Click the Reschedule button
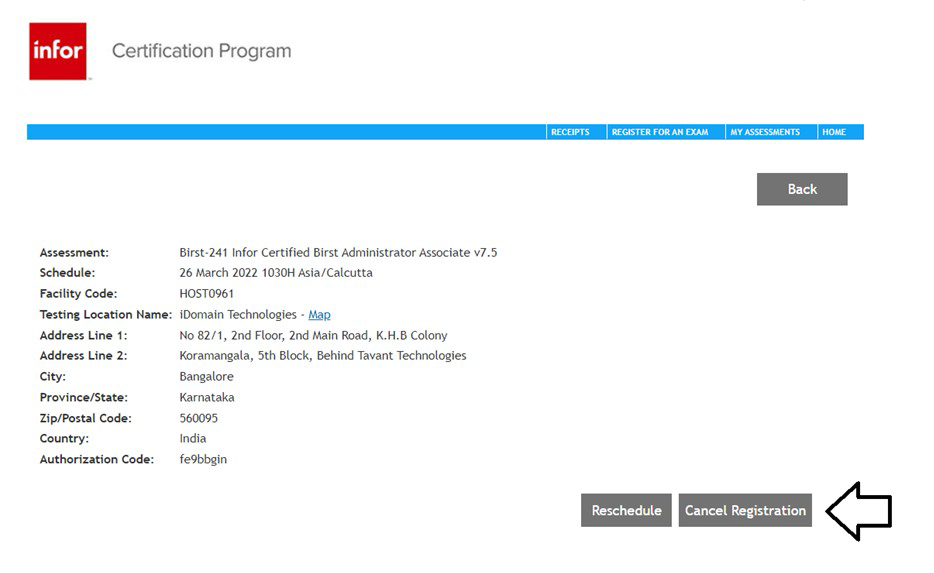This screenshot has height=573, width=934. point(626,511)
